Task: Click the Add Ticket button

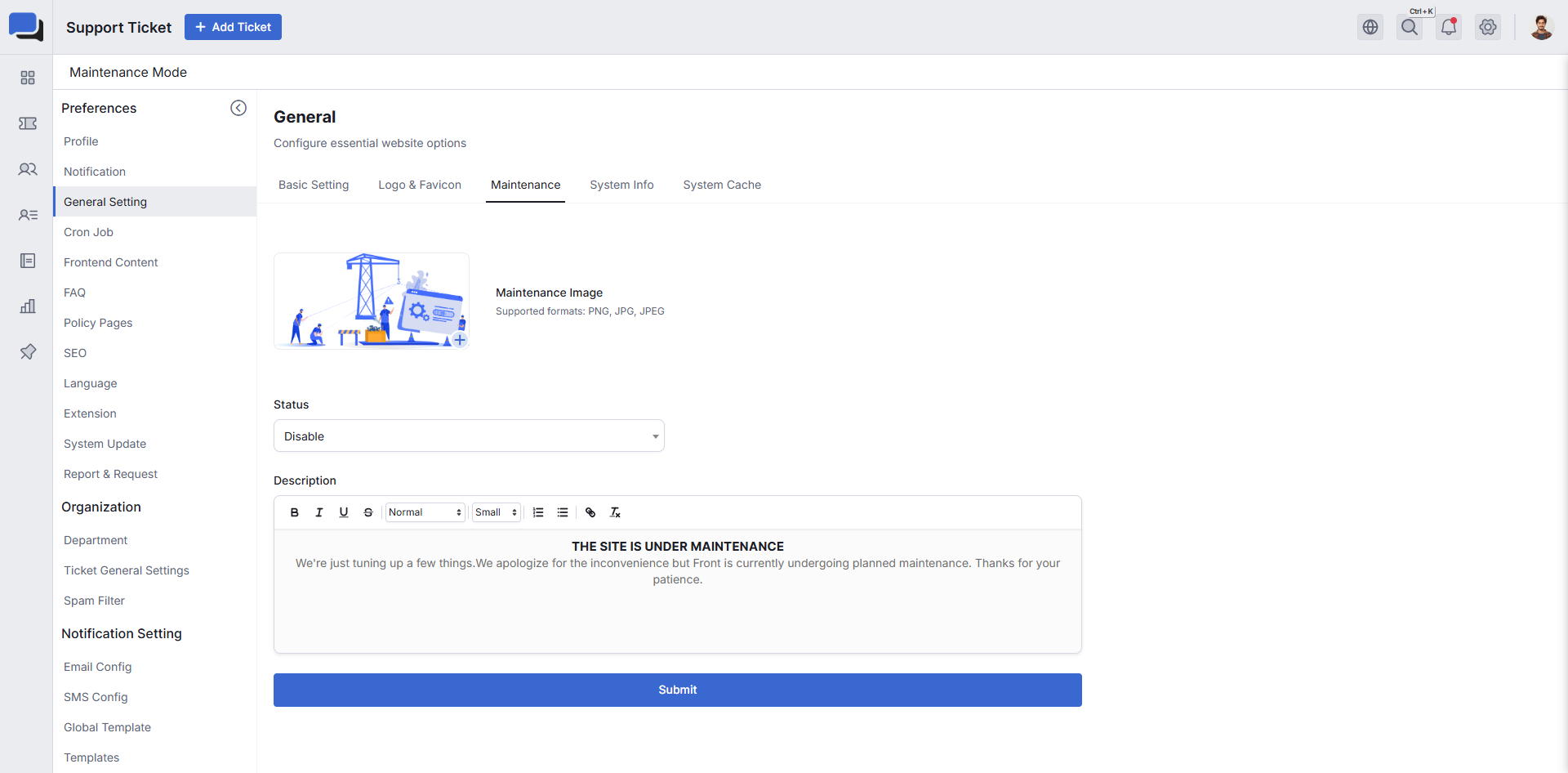Action: [x=233, y=27]
